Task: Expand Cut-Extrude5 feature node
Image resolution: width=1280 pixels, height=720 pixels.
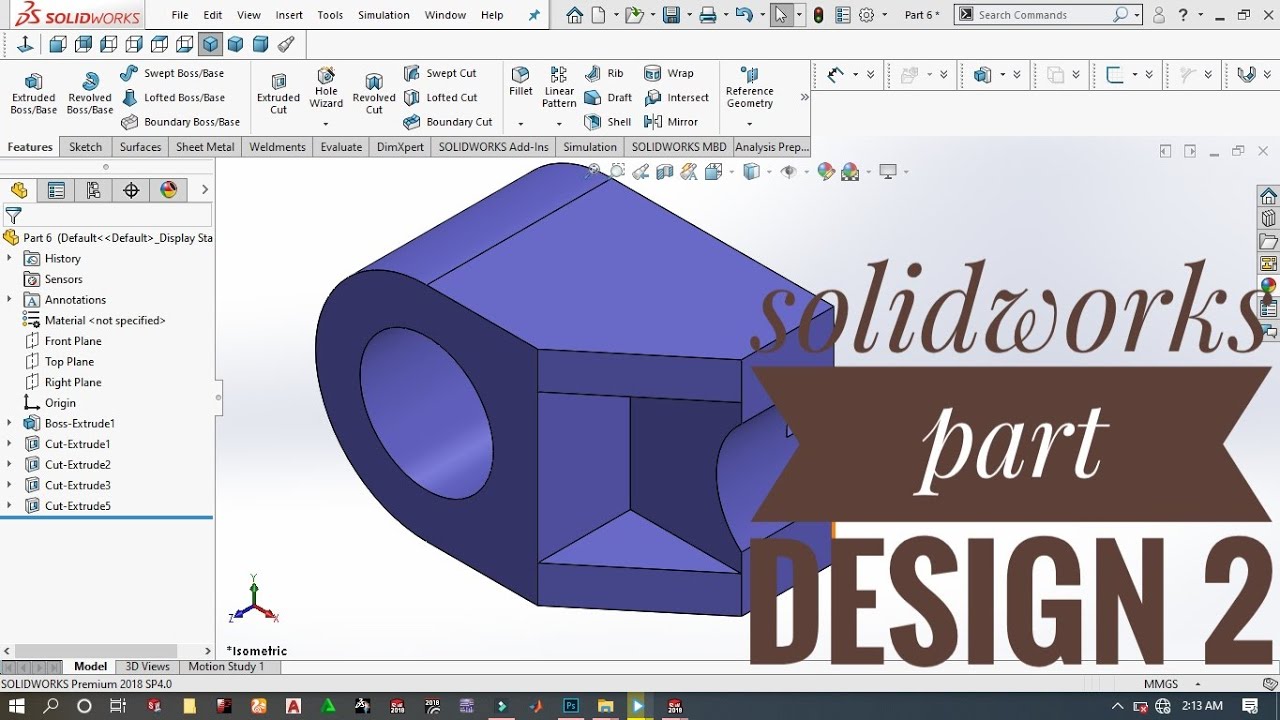Action: pos(9,506)
